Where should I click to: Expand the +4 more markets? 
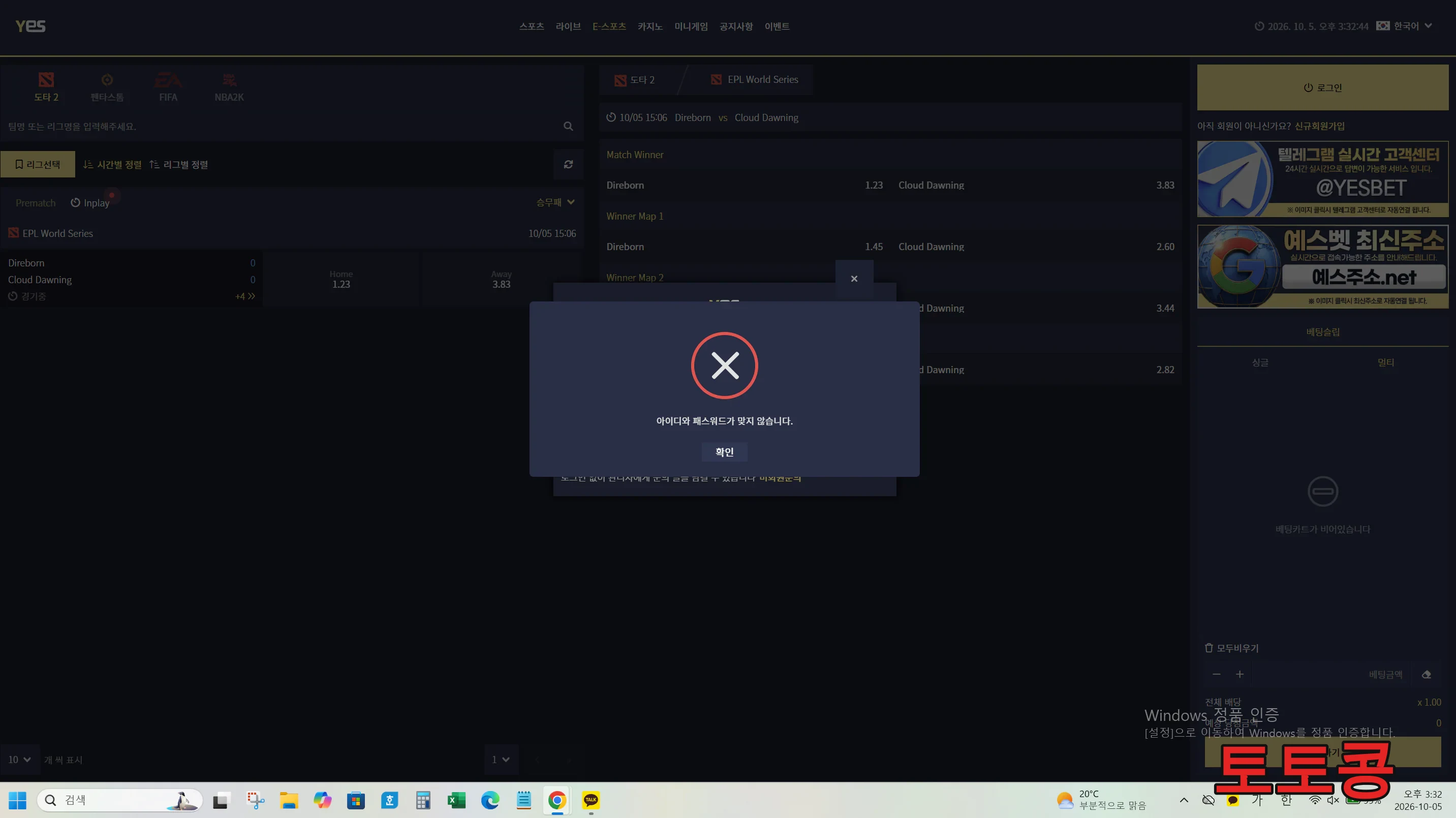[245, 296]
